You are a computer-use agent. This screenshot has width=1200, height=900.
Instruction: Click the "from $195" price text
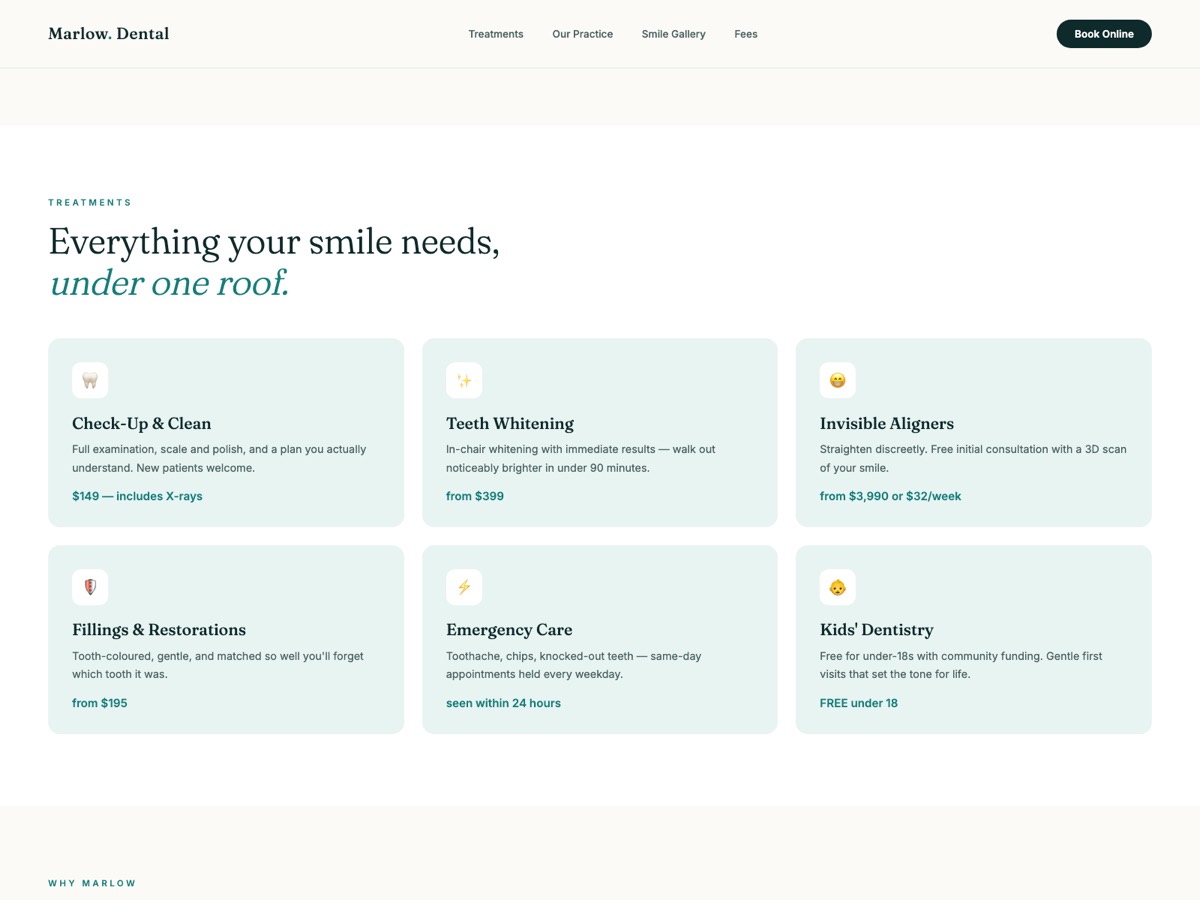click(x=100, y=703)
